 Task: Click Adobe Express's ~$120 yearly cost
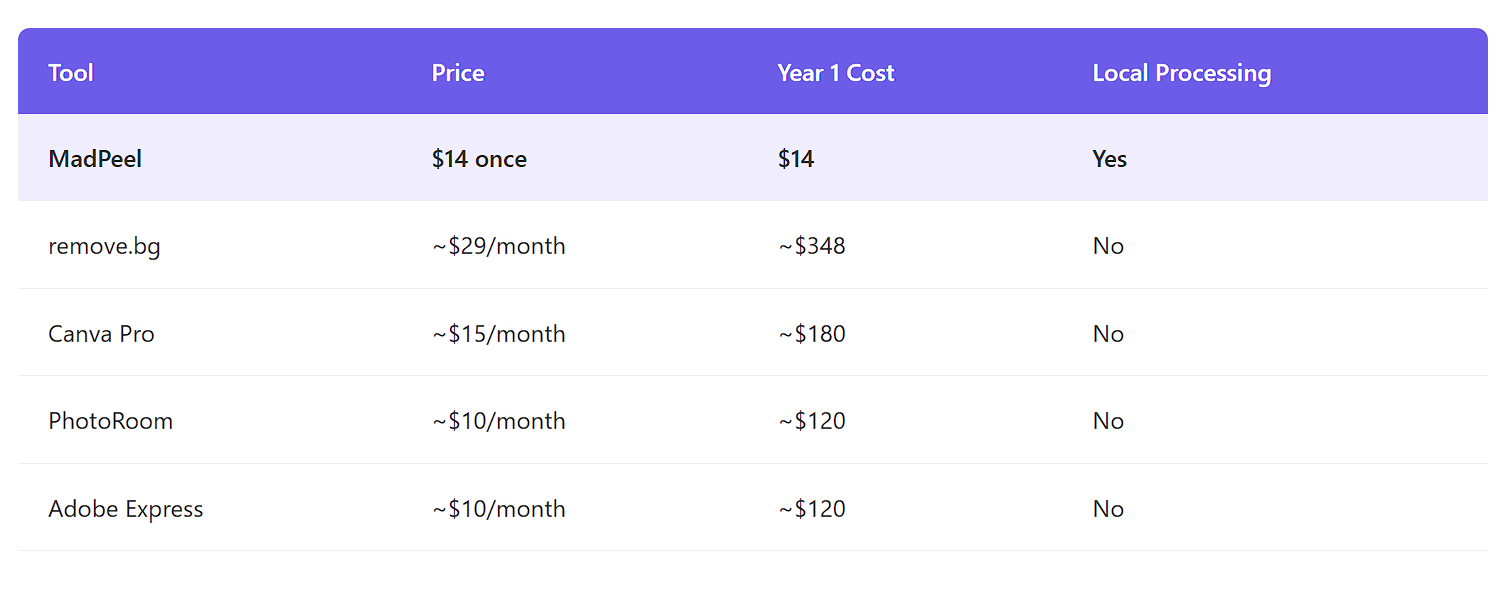coord(811,509)
